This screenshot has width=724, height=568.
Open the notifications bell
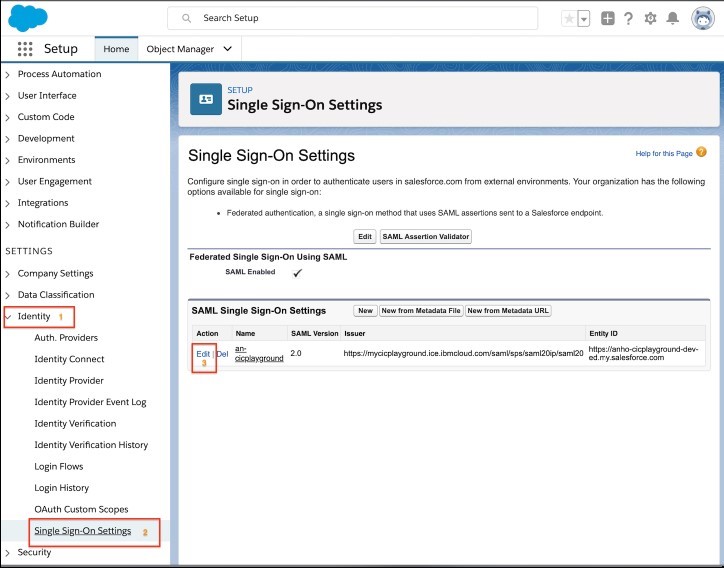[673, 18]
